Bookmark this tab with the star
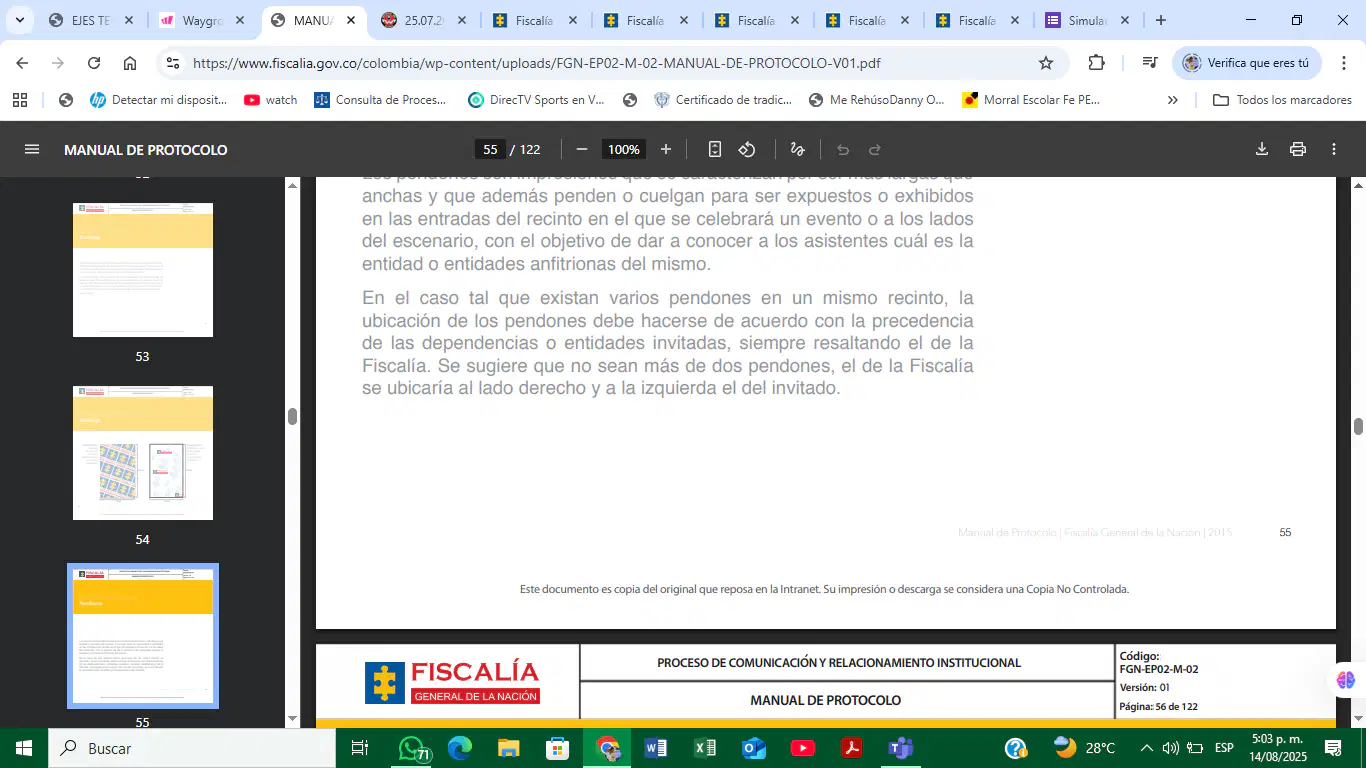Screen dimensions: 1366x768 pyautogui.click(x=1046, y=63)
